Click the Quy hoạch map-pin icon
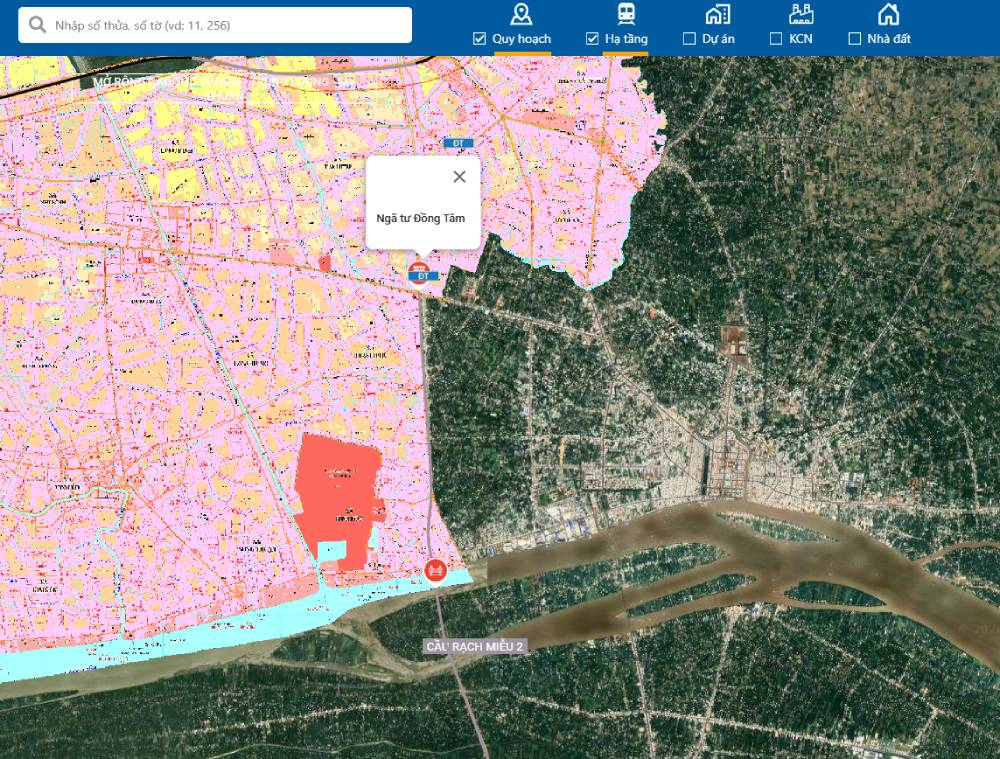Screen dimensions: 1000x759 click(521, 14)
